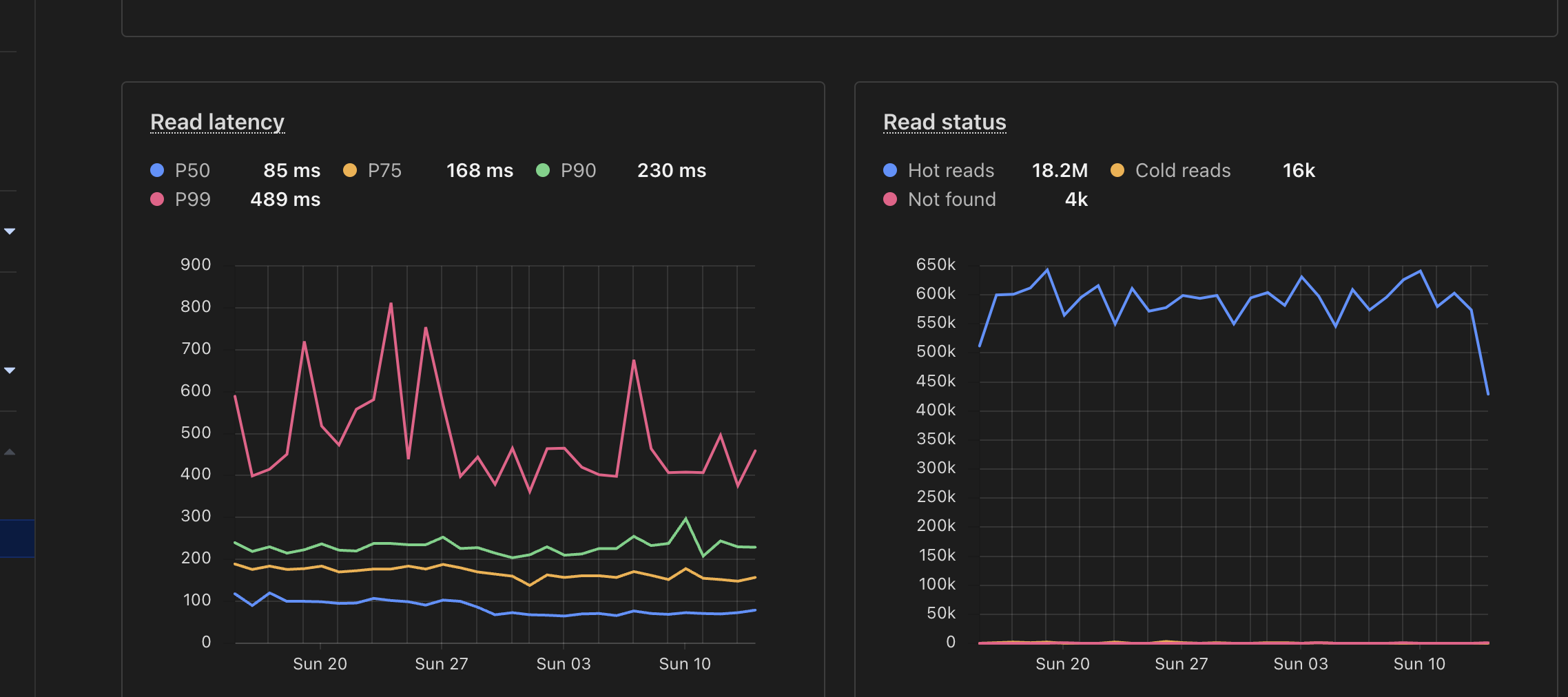
Task: Click the pink Not found legend dot
Action: [889, 200]
